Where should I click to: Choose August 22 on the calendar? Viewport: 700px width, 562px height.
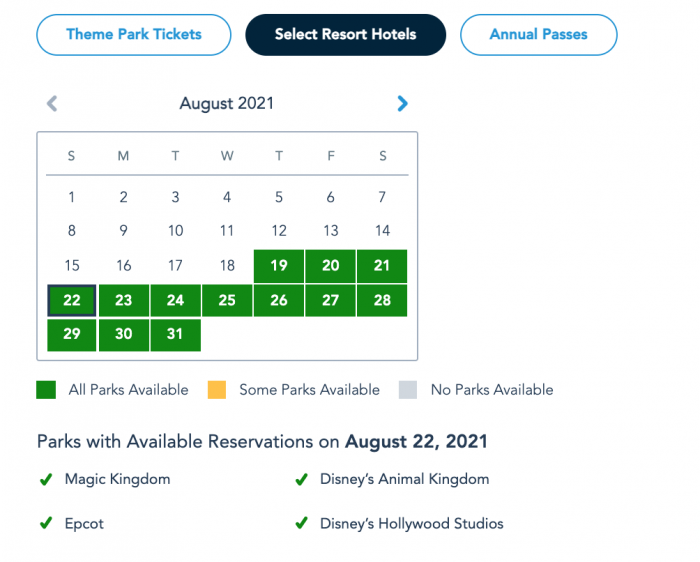72,300
